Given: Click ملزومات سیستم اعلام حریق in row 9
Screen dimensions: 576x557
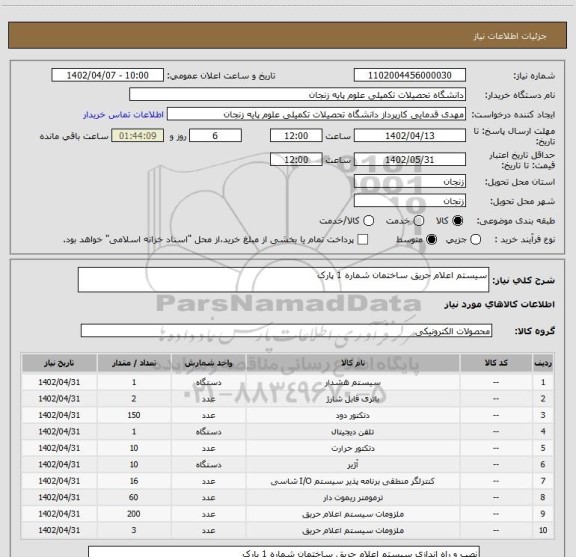Looking at the screenshot, I should (353, 514).
